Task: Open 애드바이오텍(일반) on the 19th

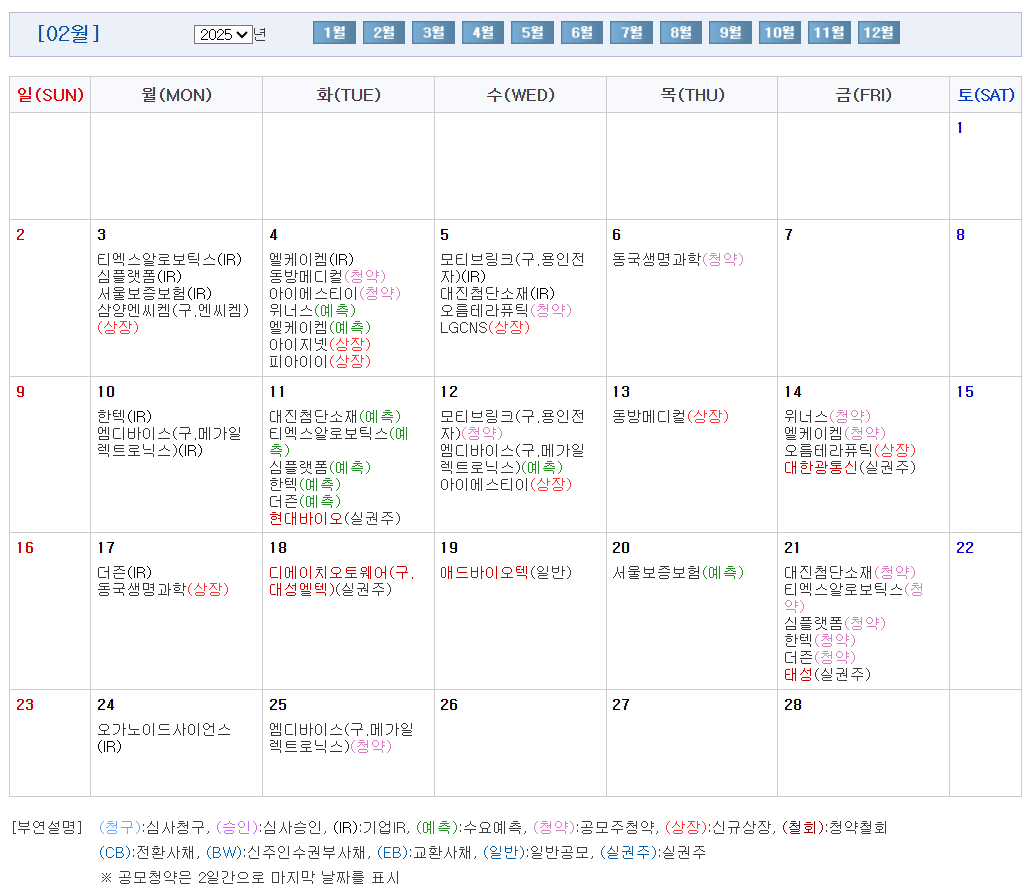Action: (x=506, y=572)
